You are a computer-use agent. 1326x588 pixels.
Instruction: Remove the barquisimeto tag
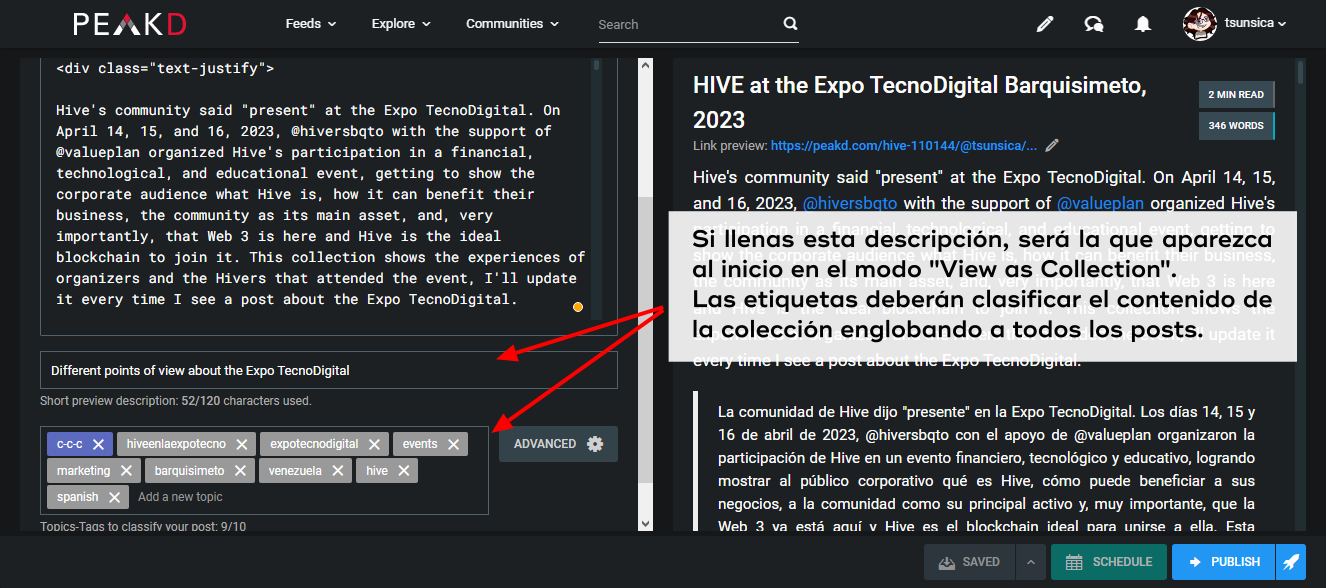pos(240,471)
